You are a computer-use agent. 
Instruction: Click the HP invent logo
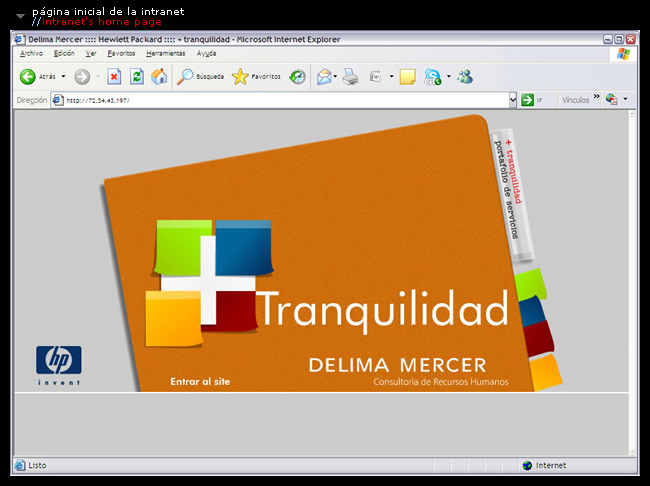pyautogui.click(x=59, y=364)
